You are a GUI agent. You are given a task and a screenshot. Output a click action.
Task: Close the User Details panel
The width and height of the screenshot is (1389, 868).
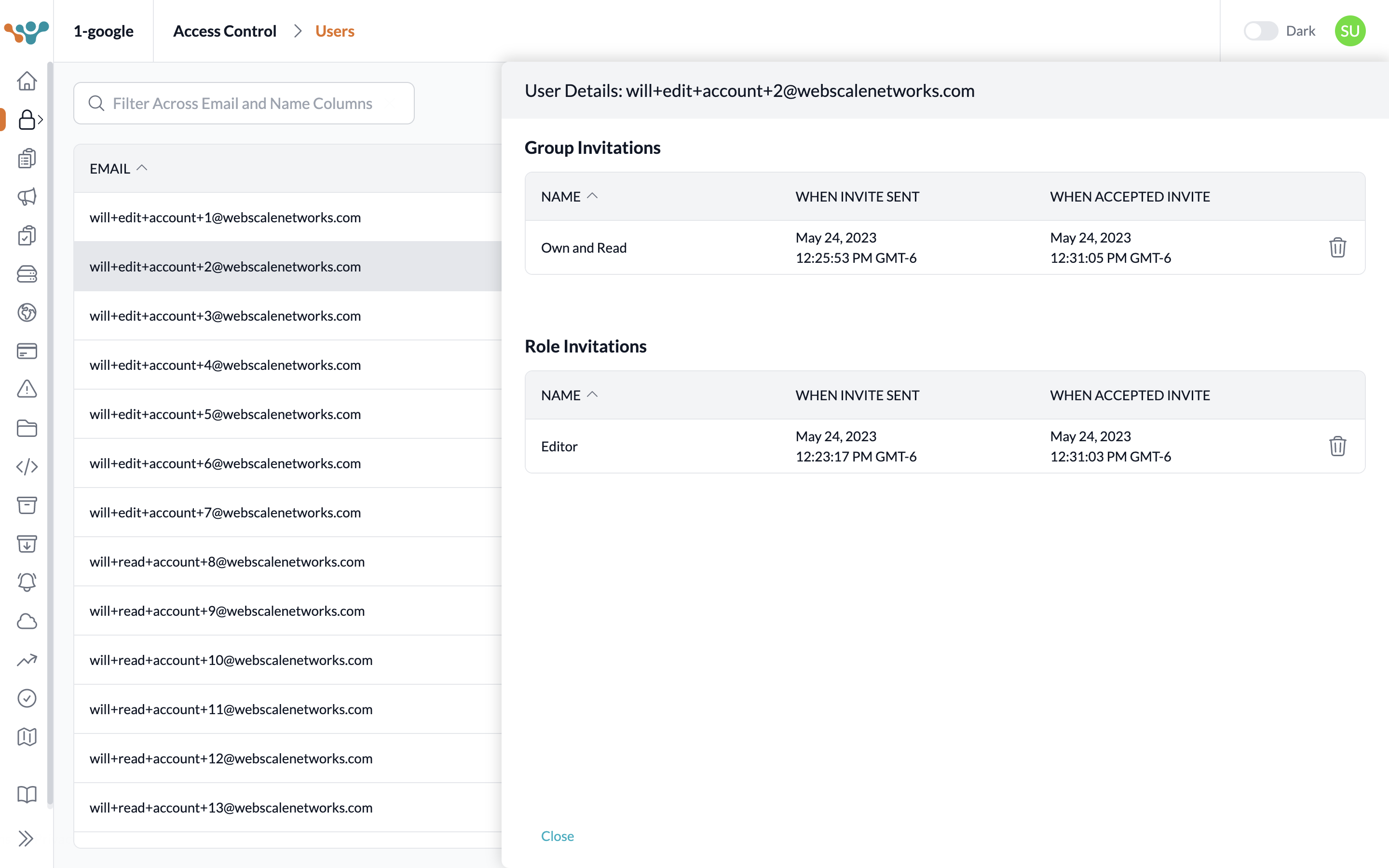tap(557, 836)
